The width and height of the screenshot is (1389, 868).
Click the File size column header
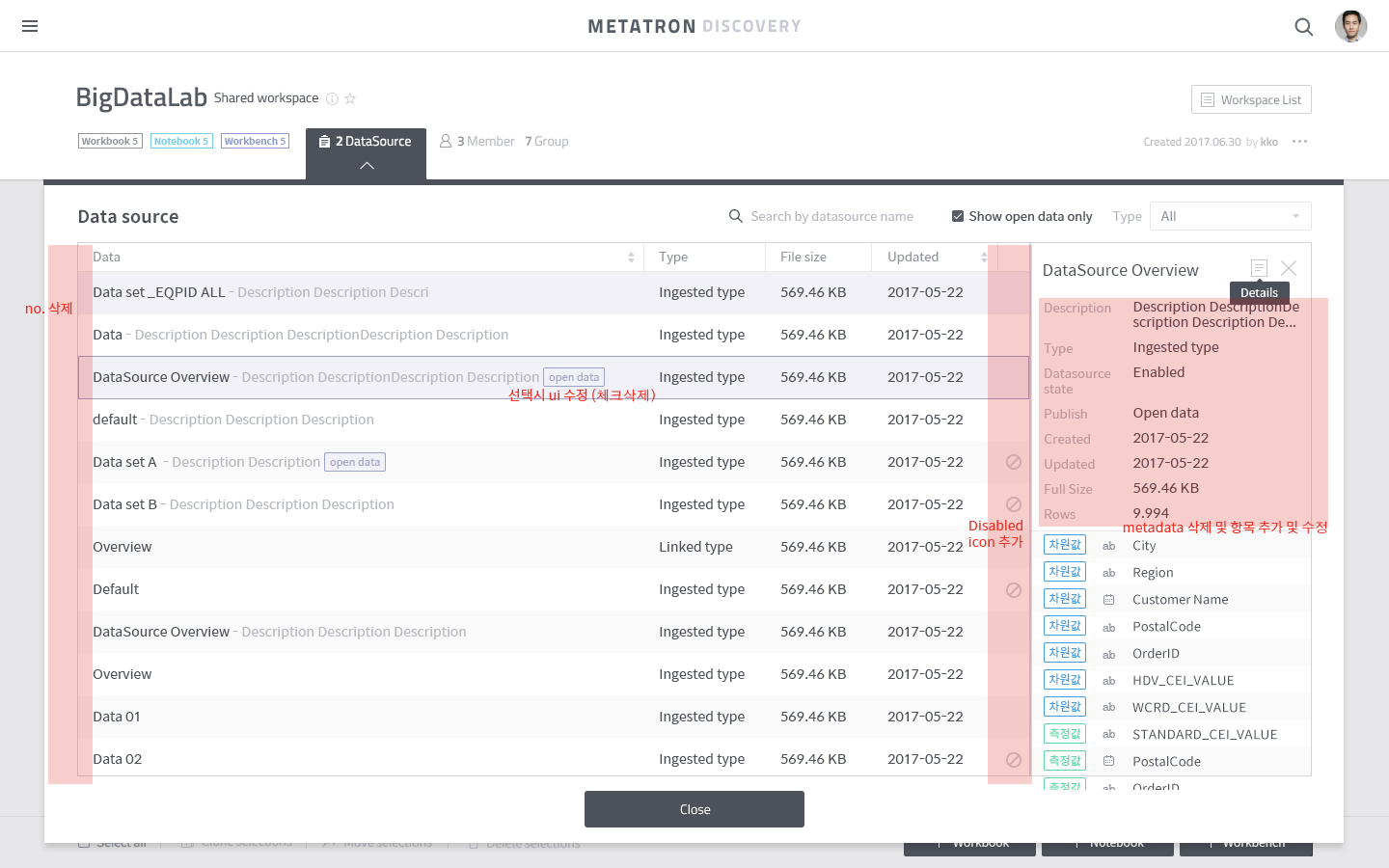803,257
